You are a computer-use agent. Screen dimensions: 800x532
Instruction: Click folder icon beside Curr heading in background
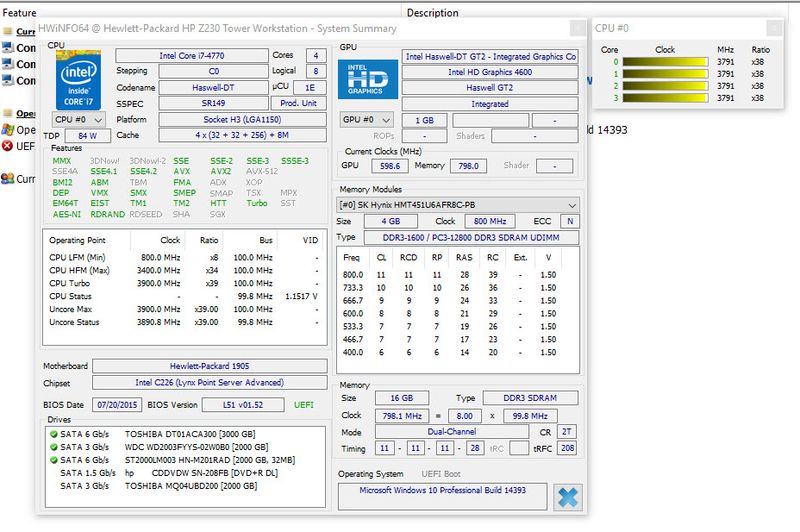coord(7,31)
